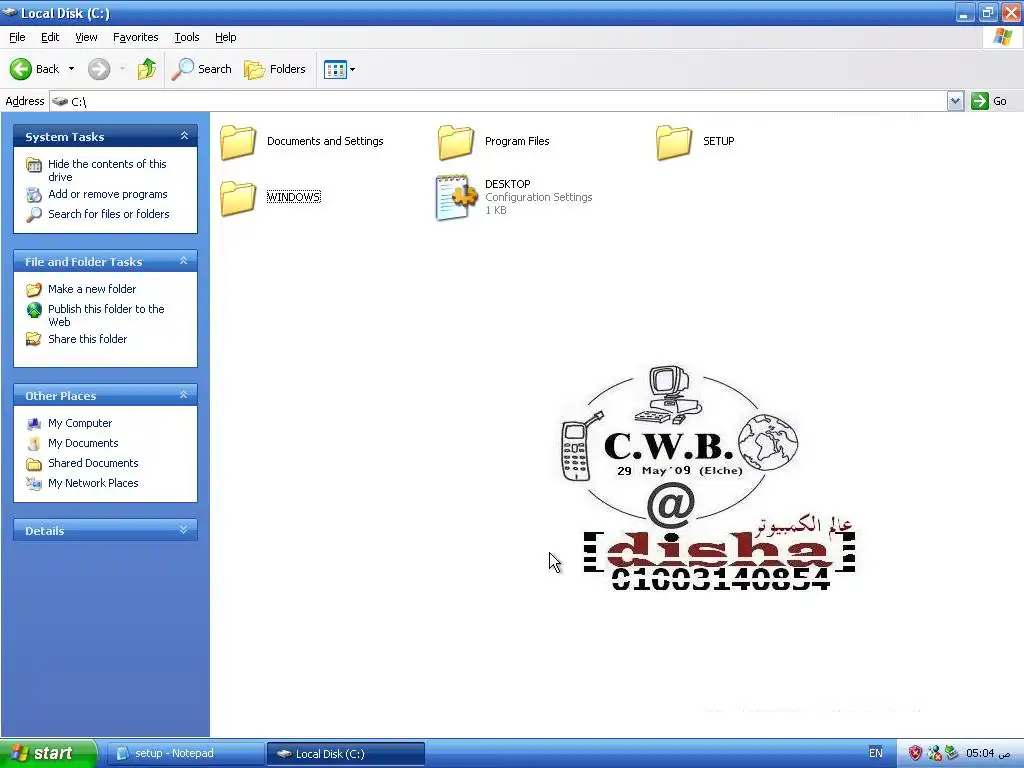Click the Shared Documents link text
Screen dimensions: 1024x768
point(93,463)
